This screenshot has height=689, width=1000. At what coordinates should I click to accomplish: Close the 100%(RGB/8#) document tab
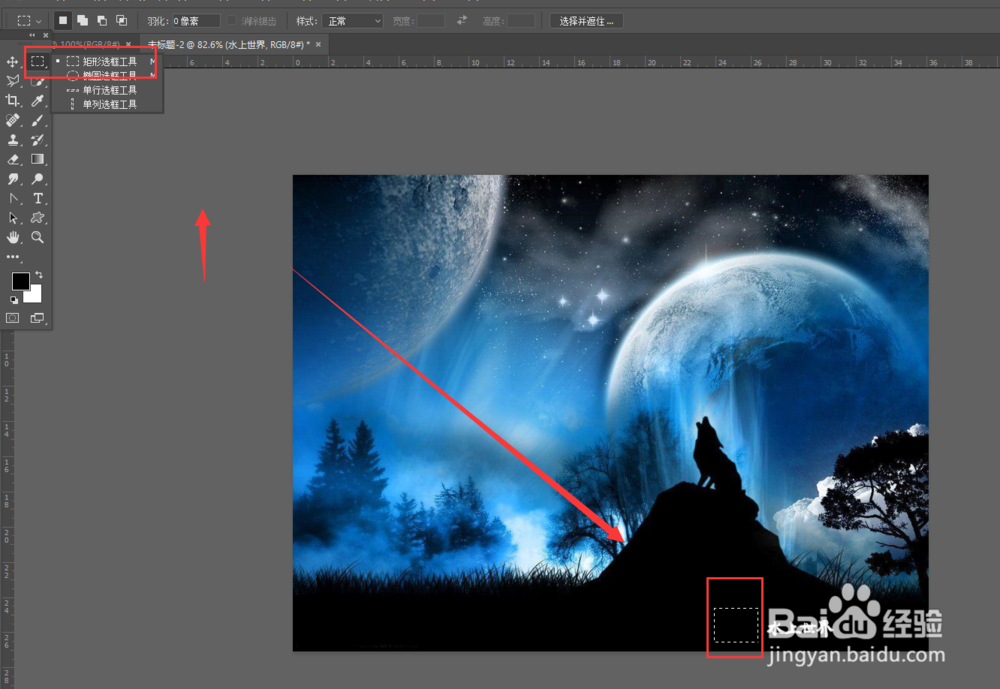click(x=128, y=45)
